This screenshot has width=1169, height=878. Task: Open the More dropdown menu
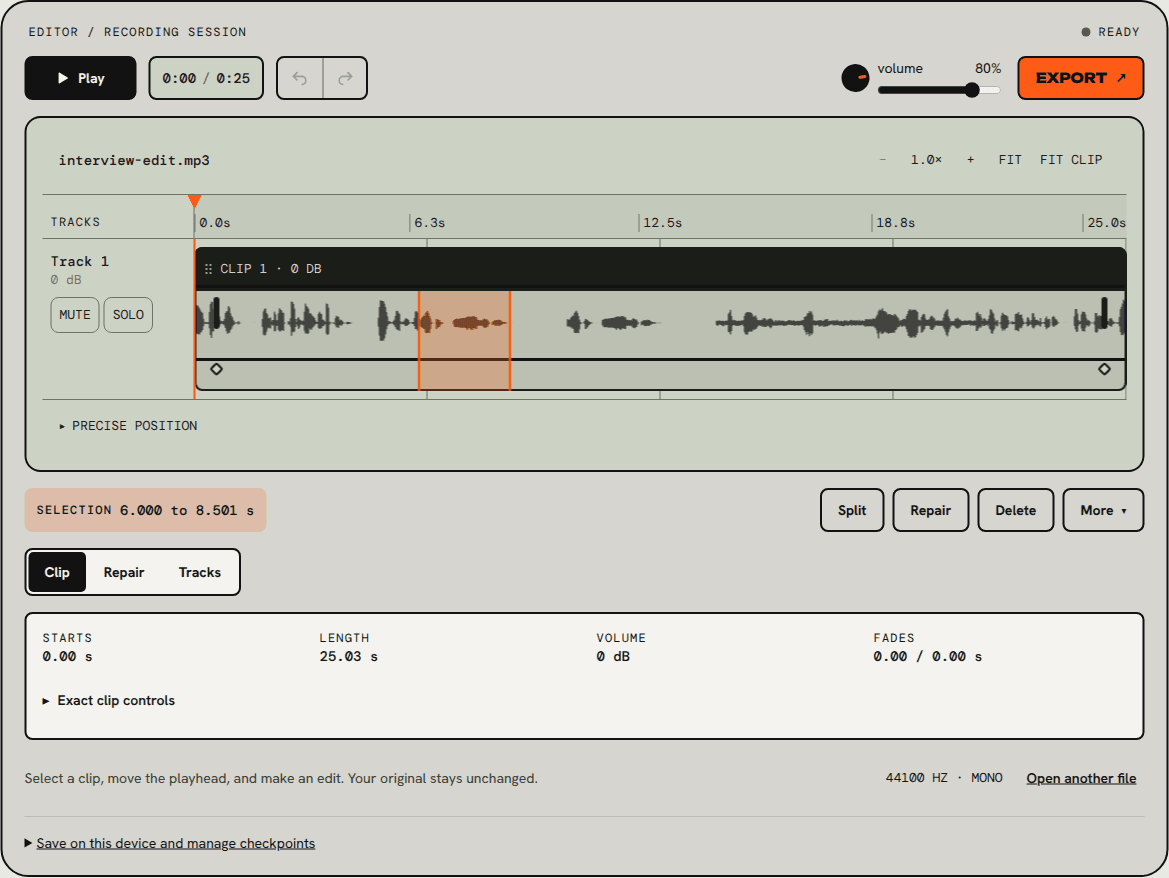pyautogui.click(x=1103, y=511)
